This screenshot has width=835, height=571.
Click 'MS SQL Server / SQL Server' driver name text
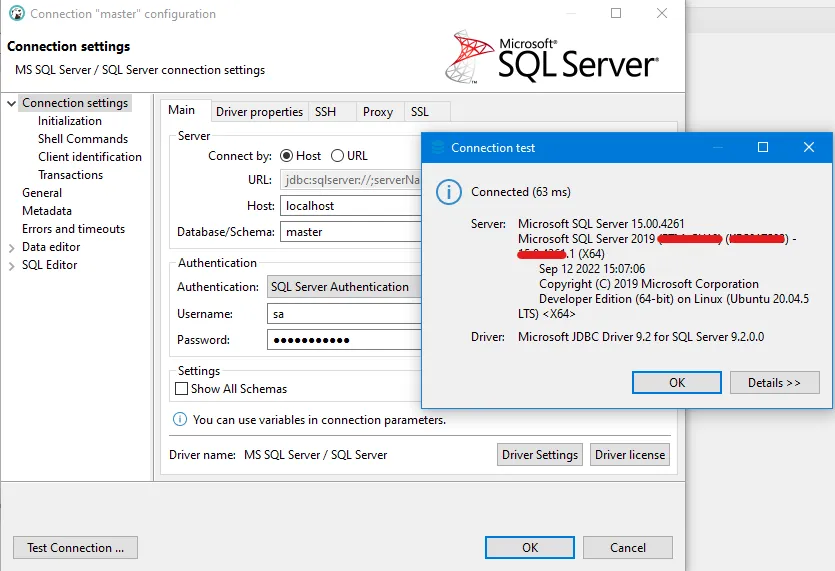click(316, 455)
